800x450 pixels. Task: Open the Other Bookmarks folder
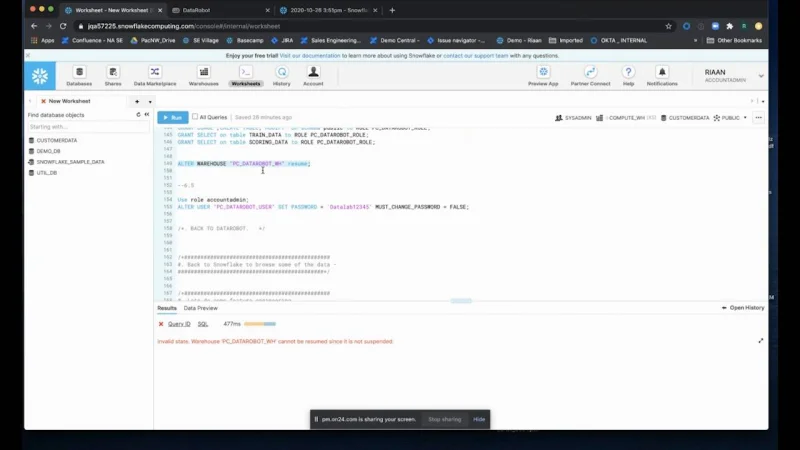[734, 40]
